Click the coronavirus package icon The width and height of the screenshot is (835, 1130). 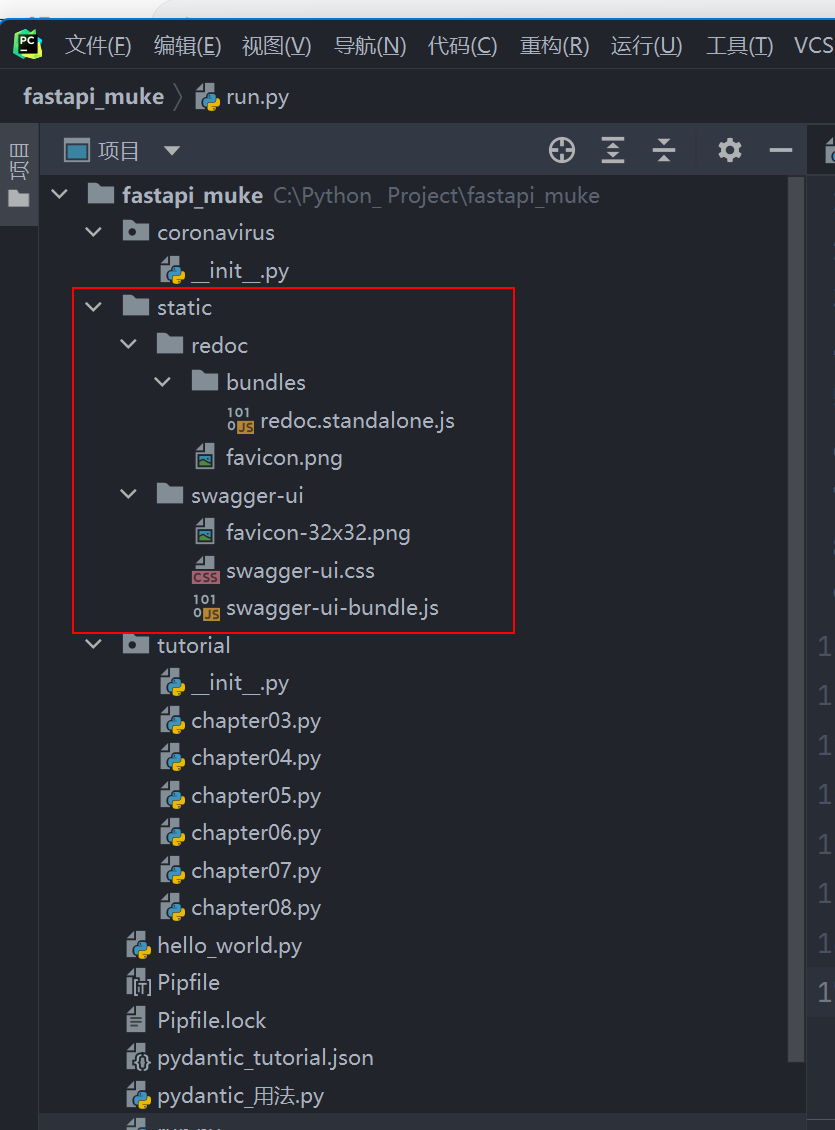click(x=135, y=231)
